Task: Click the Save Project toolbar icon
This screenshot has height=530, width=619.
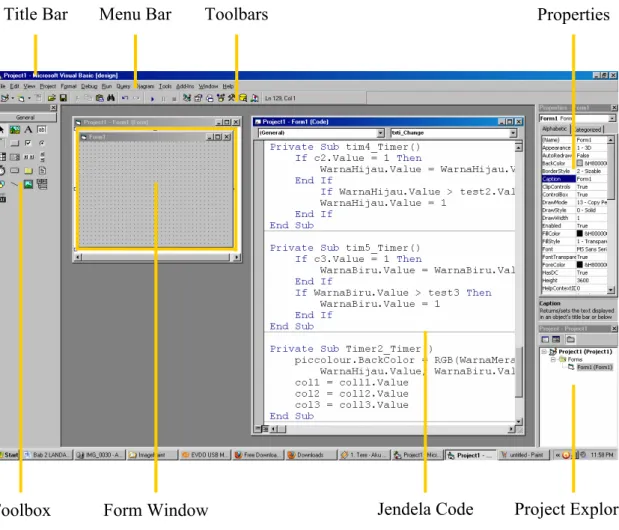Action: (63, 98)
